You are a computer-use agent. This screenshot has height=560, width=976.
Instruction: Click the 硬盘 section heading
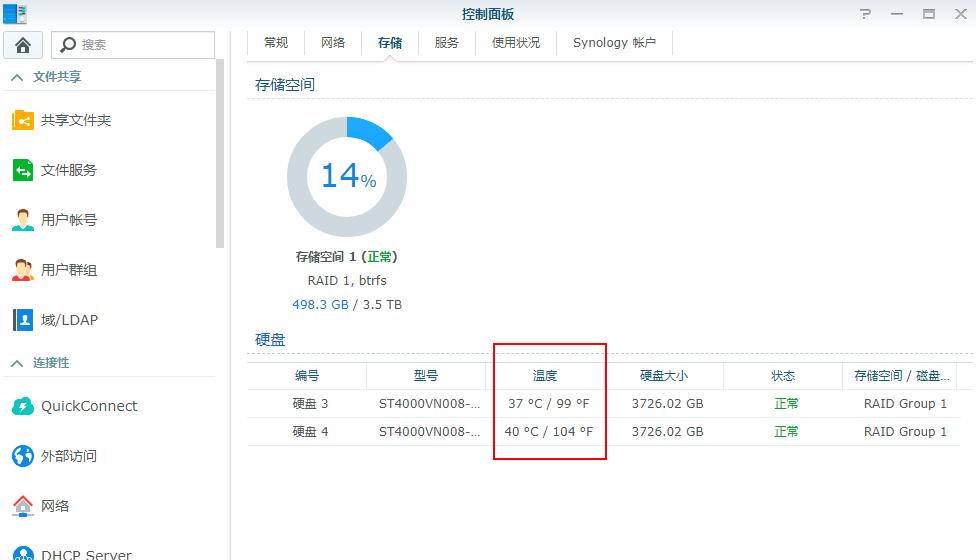(270, 340)
